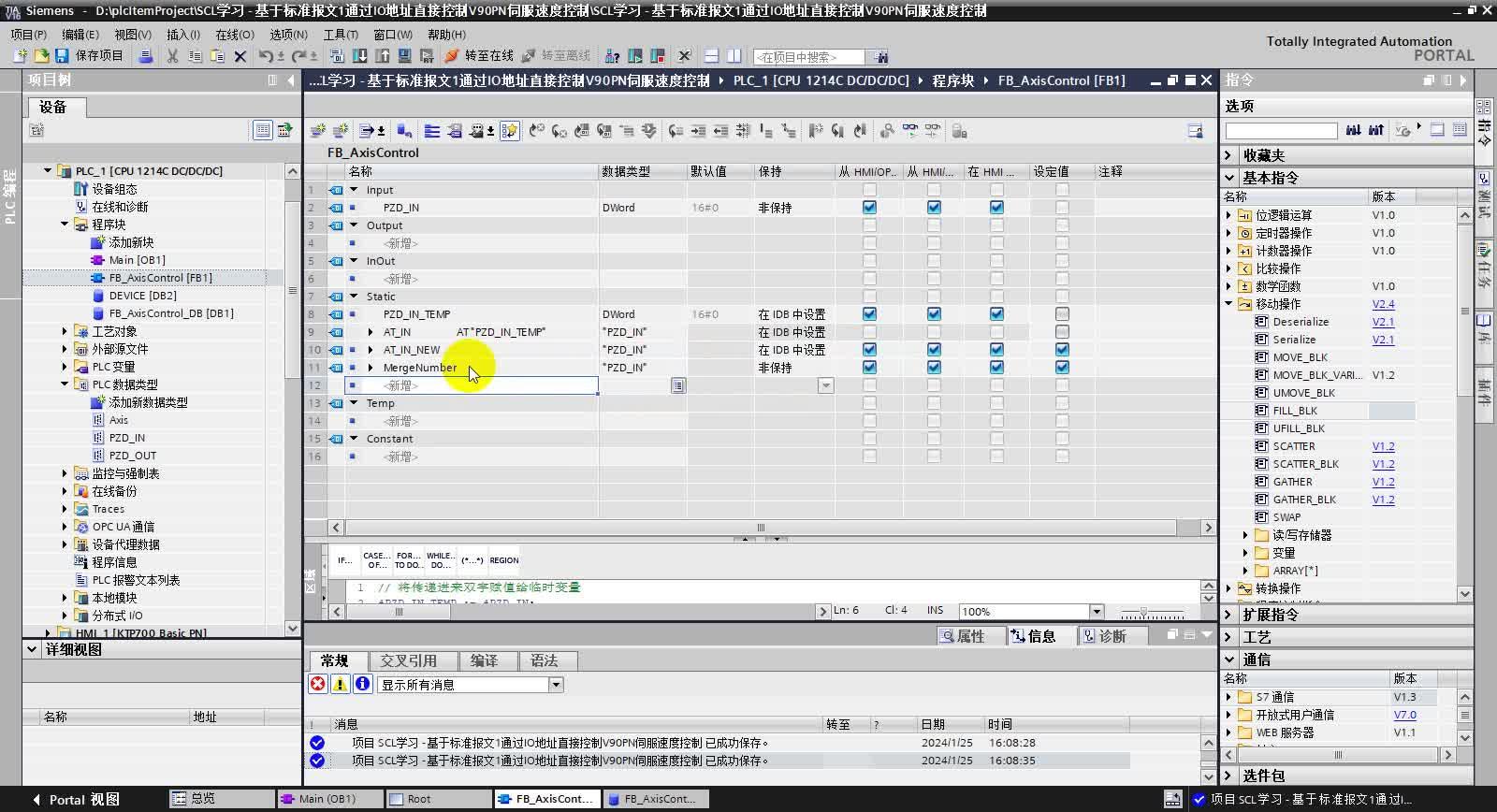
Task: Insert the IF statement snippet
Action: point(344,560)
